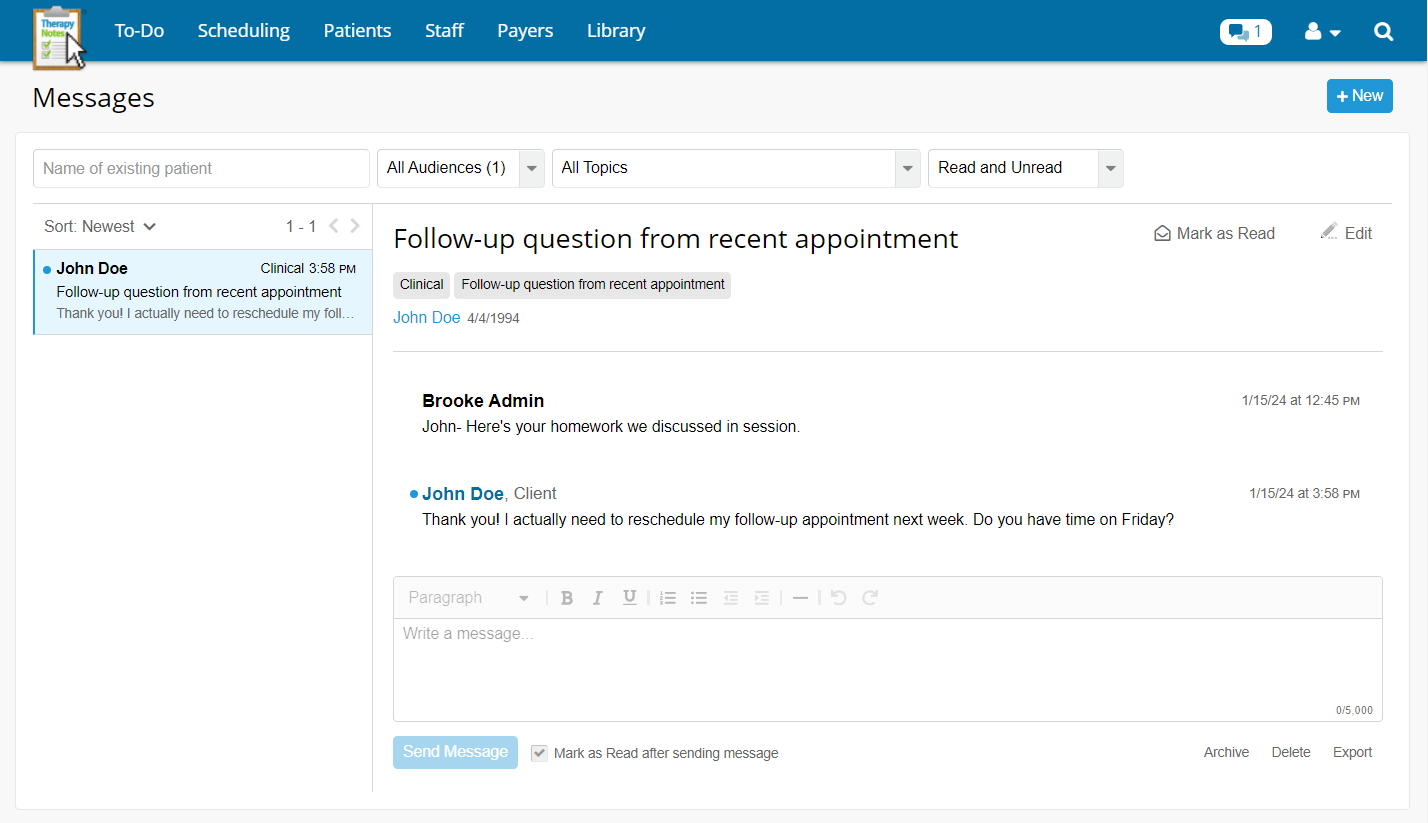Click the Messages page heading
The height and width of the screenshot is (823, 1428).
point(93,98)
